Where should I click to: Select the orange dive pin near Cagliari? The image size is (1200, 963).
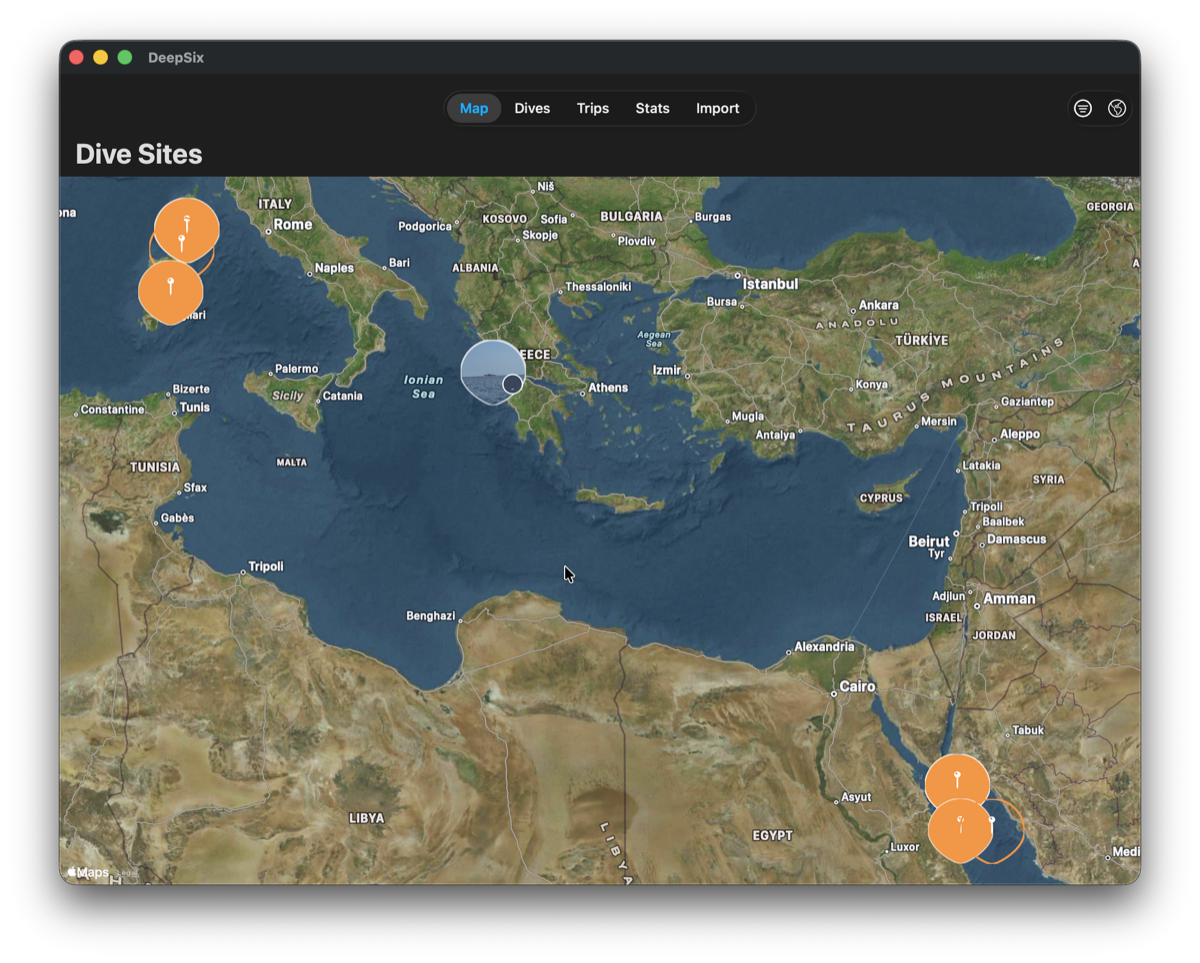point(170,292)
